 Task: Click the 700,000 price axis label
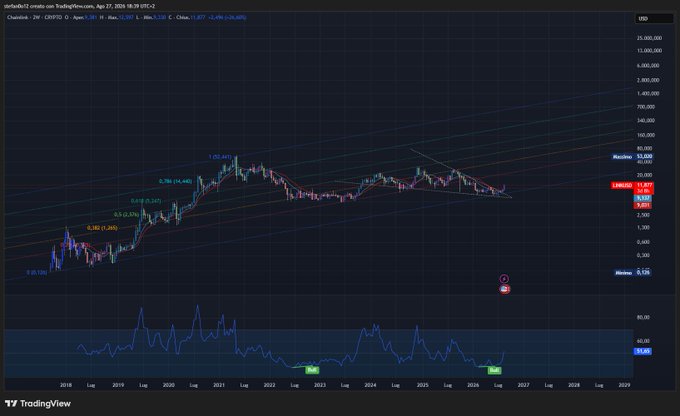coord(646,107)
